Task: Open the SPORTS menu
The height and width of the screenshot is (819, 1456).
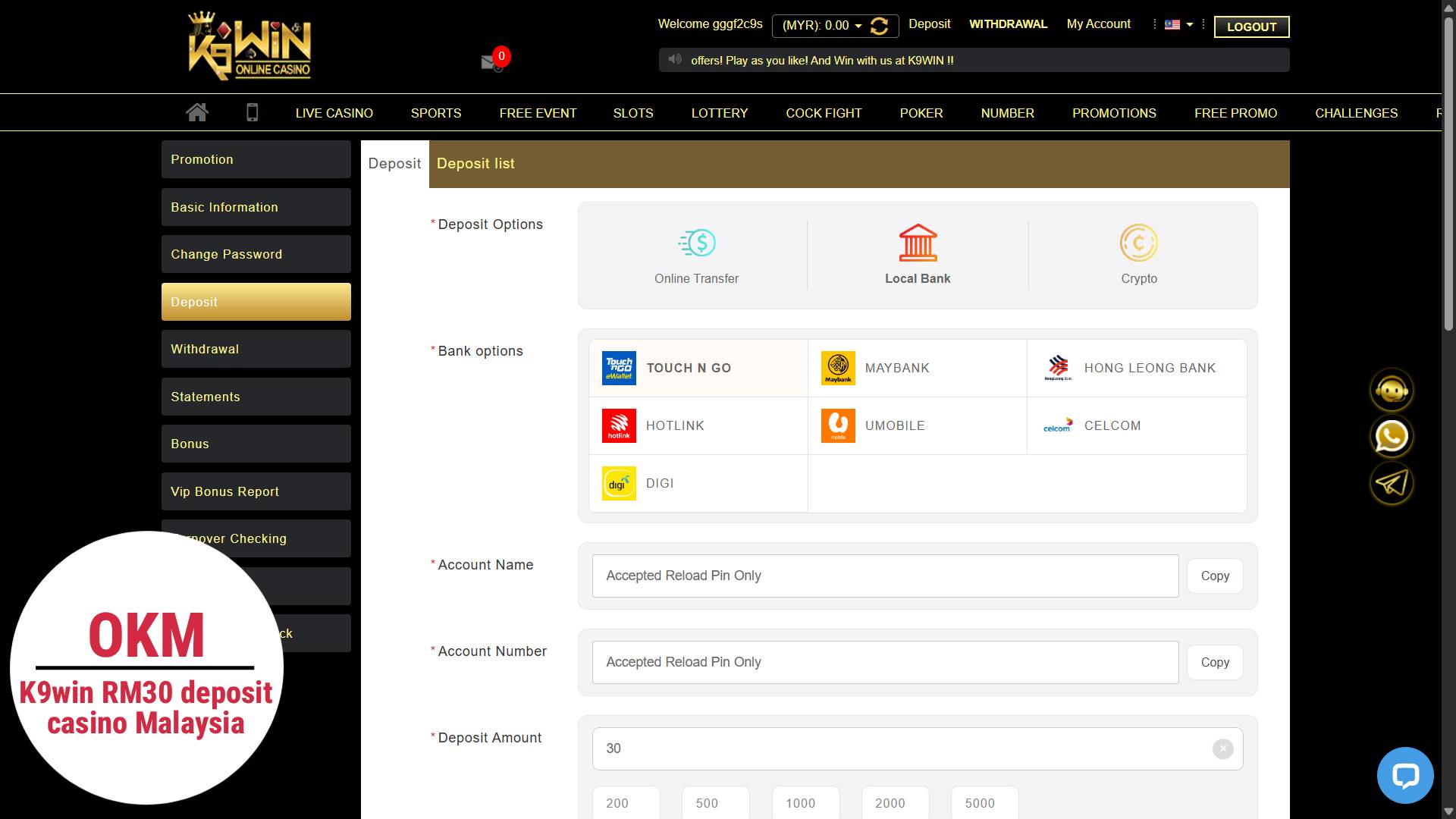Action: [x=436, y=113]
